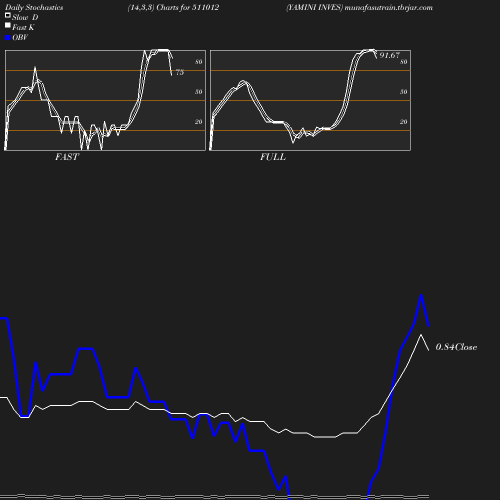Click the '(14,3,3) Charts for 511012' heading

(x=173, y=7)
